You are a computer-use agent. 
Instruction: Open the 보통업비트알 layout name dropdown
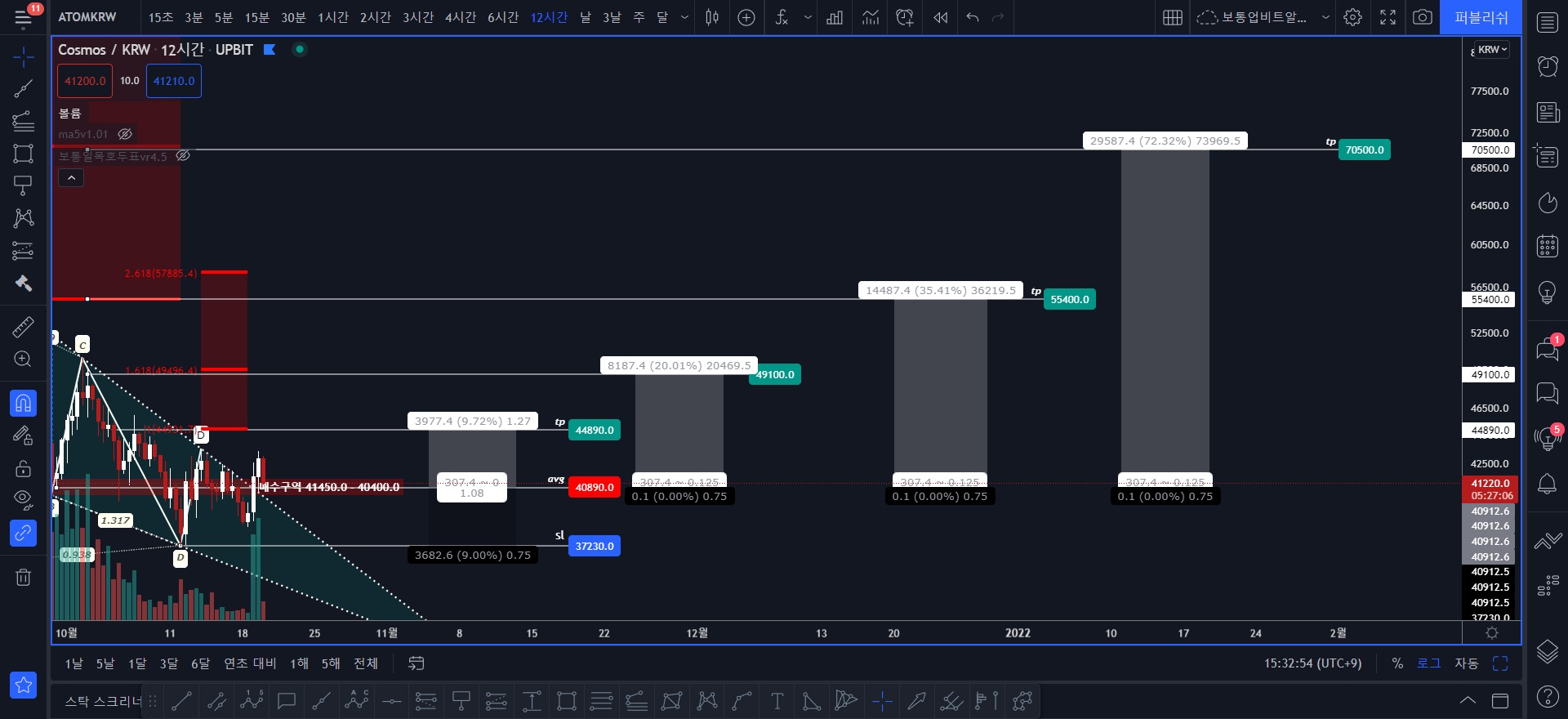click(1263, 17)
